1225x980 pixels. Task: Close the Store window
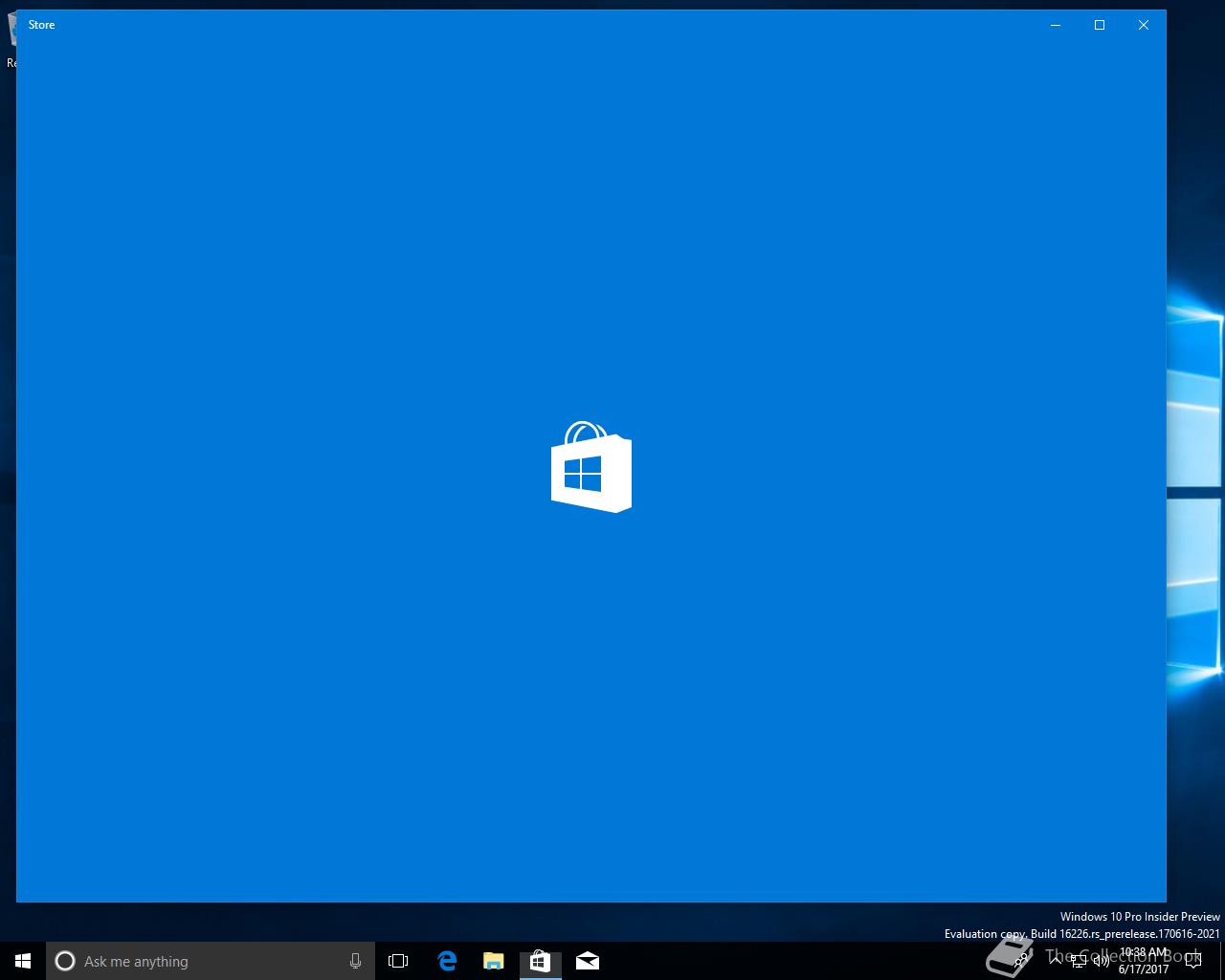click(1144, 25)
